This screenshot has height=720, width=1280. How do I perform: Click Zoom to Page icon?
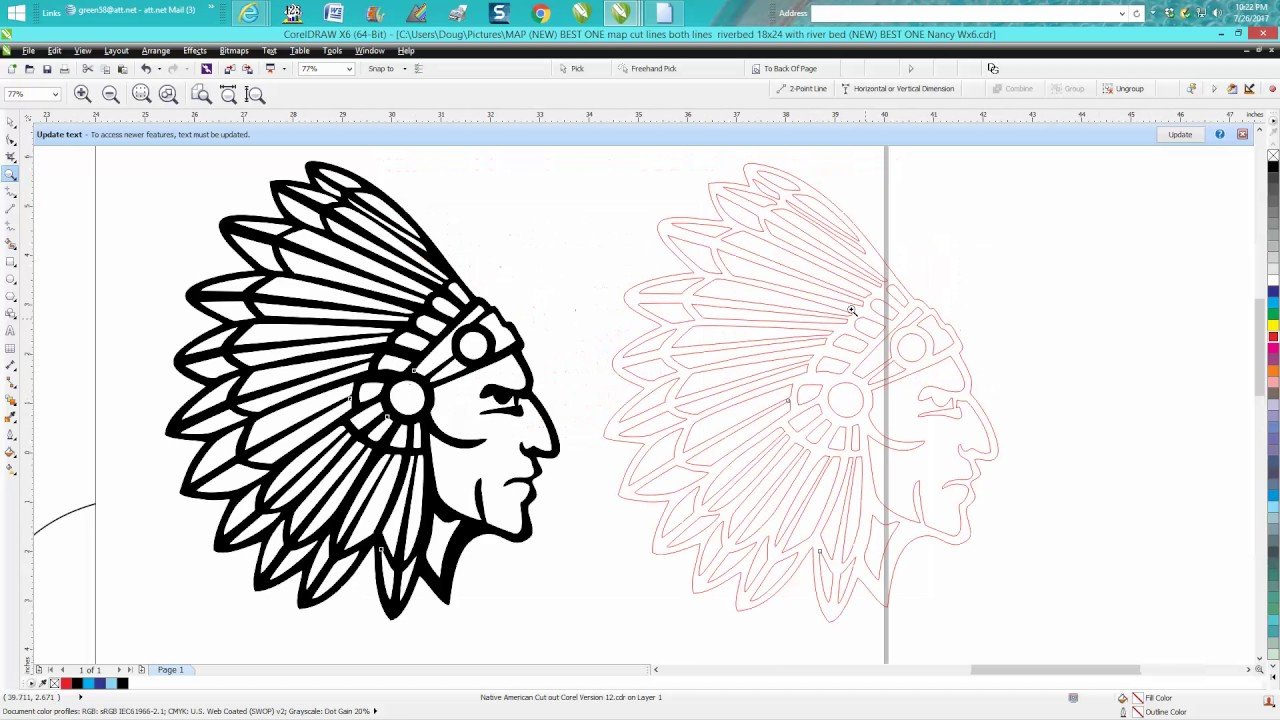[x=201, y=94]
